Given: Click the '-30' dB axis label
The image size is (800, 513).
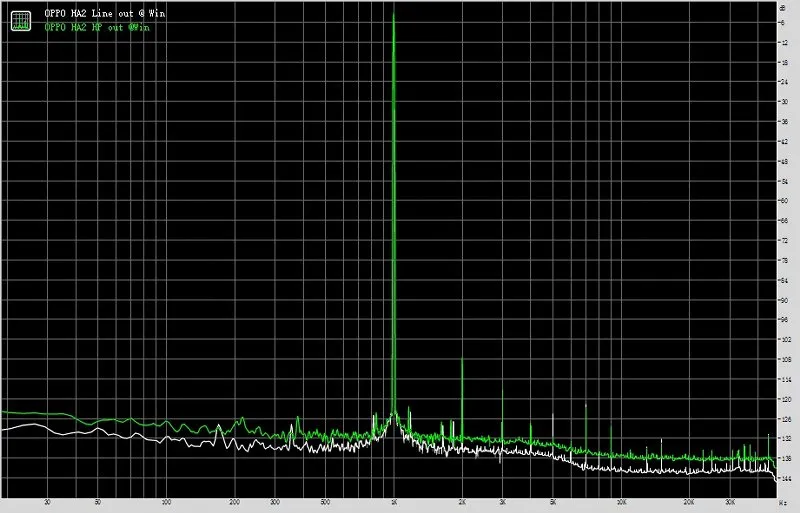Looking at the screenshot, I should (784, 102).
